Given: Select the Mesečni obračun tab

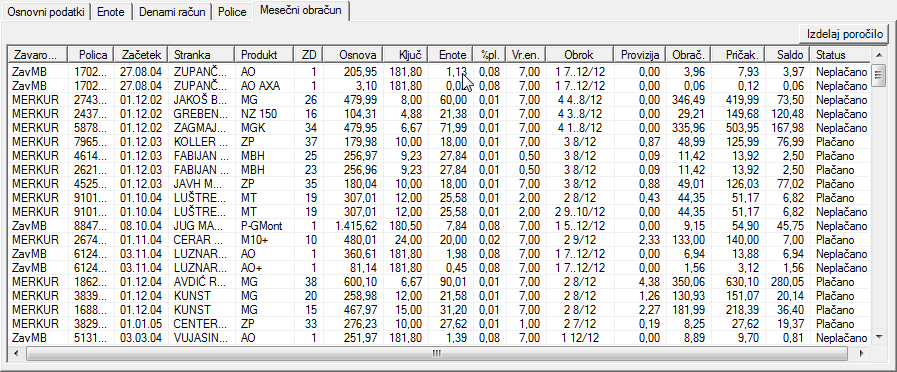Looking at the screenshot, I should point(301,11).
